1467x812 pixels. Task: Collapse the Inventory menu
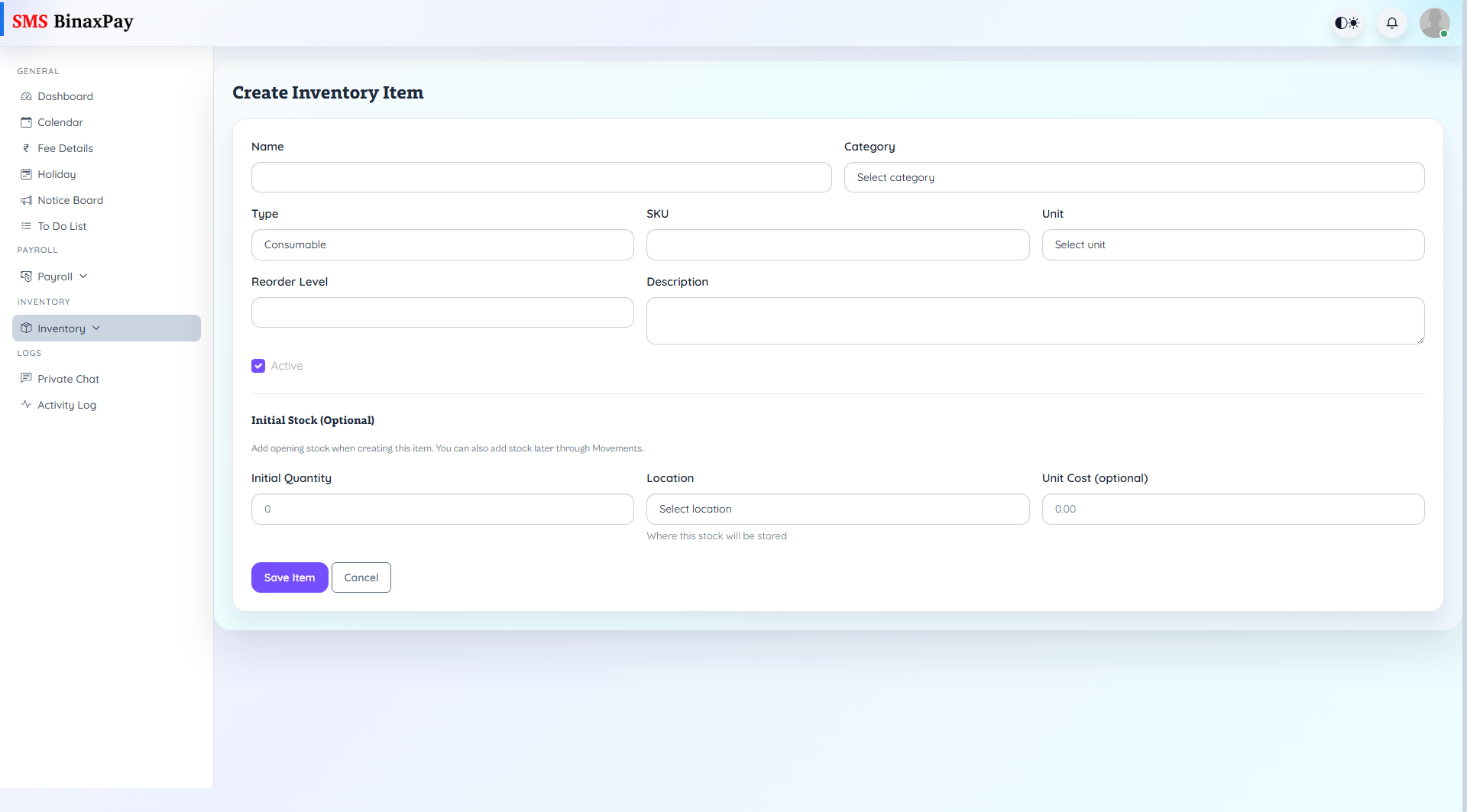pos(61,328)
